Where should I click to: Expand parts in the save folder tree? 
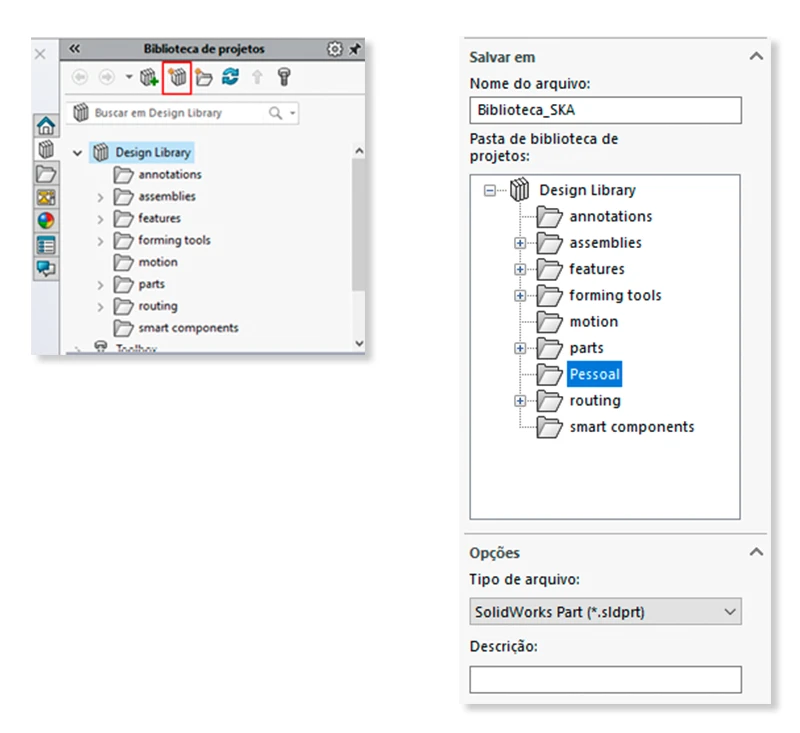pos(519,348)
